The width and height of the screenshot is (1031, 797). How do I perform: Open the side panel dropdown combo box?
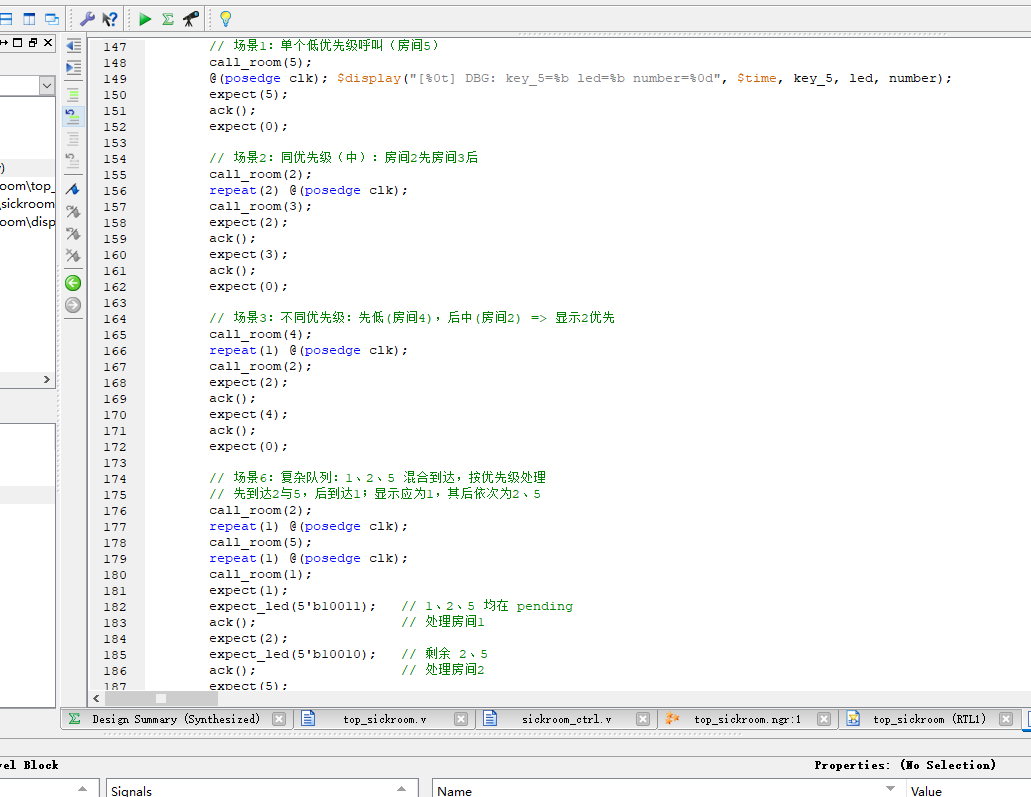tap(46, 85)
